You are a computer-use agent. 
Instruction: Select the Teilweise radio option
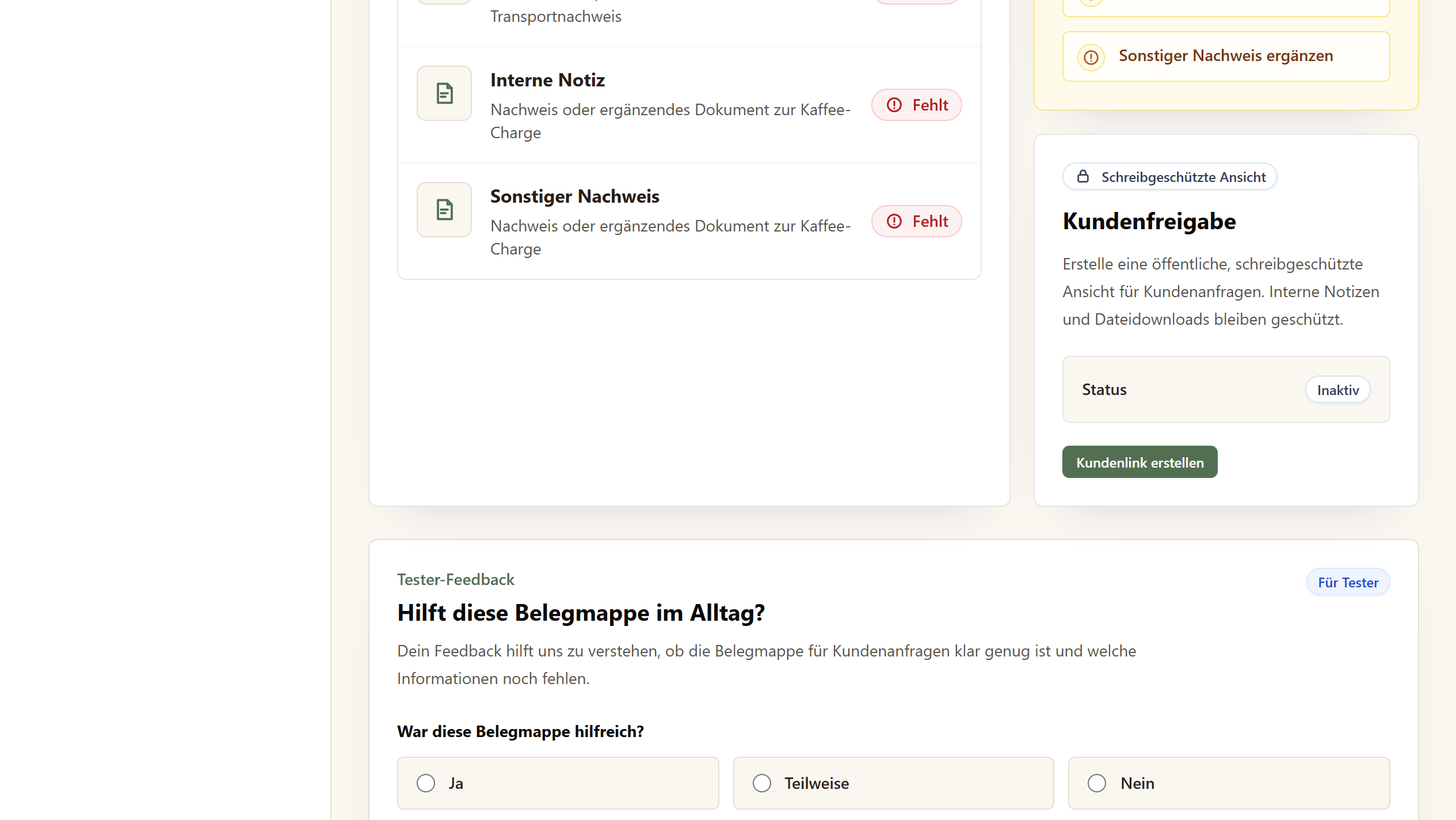click(762, 783)
